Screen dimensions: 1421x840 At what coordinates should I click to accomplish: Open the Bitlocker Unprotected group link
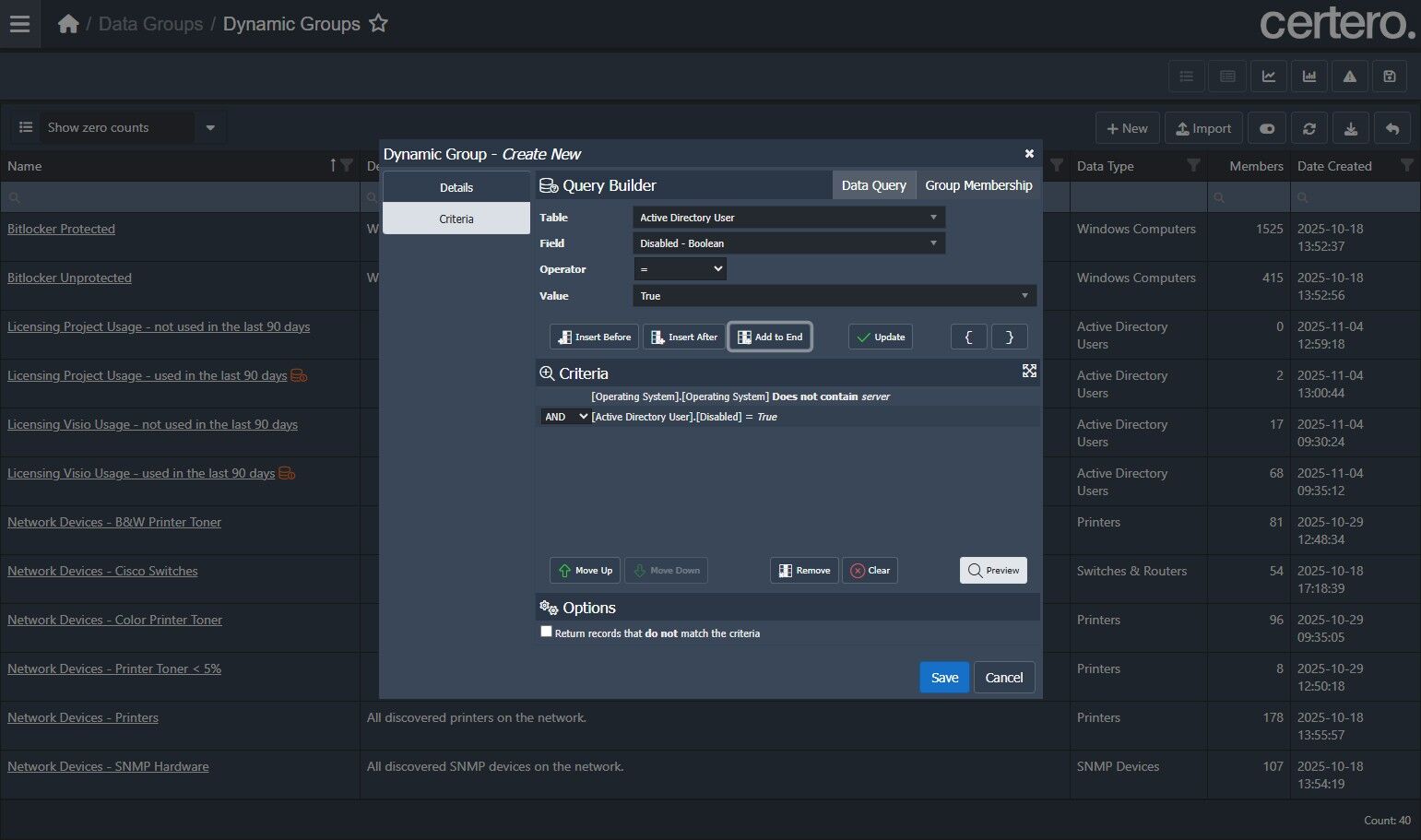coord(69,278)
